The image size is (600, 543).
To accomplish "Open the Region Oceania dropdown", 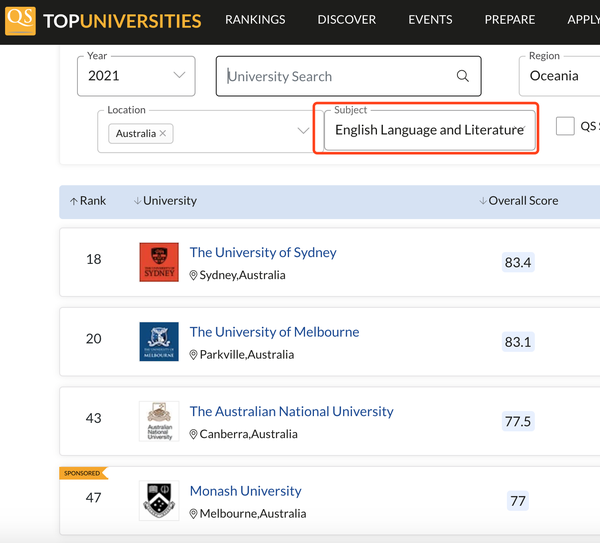I will (559, 76).
